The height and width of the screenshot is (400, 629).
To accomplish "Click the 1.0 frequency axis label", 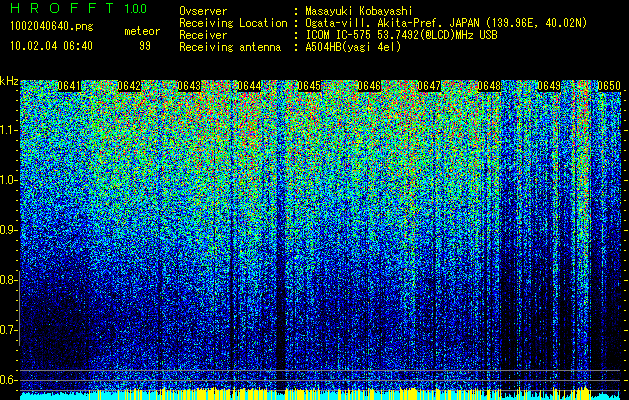I will 8,180.
